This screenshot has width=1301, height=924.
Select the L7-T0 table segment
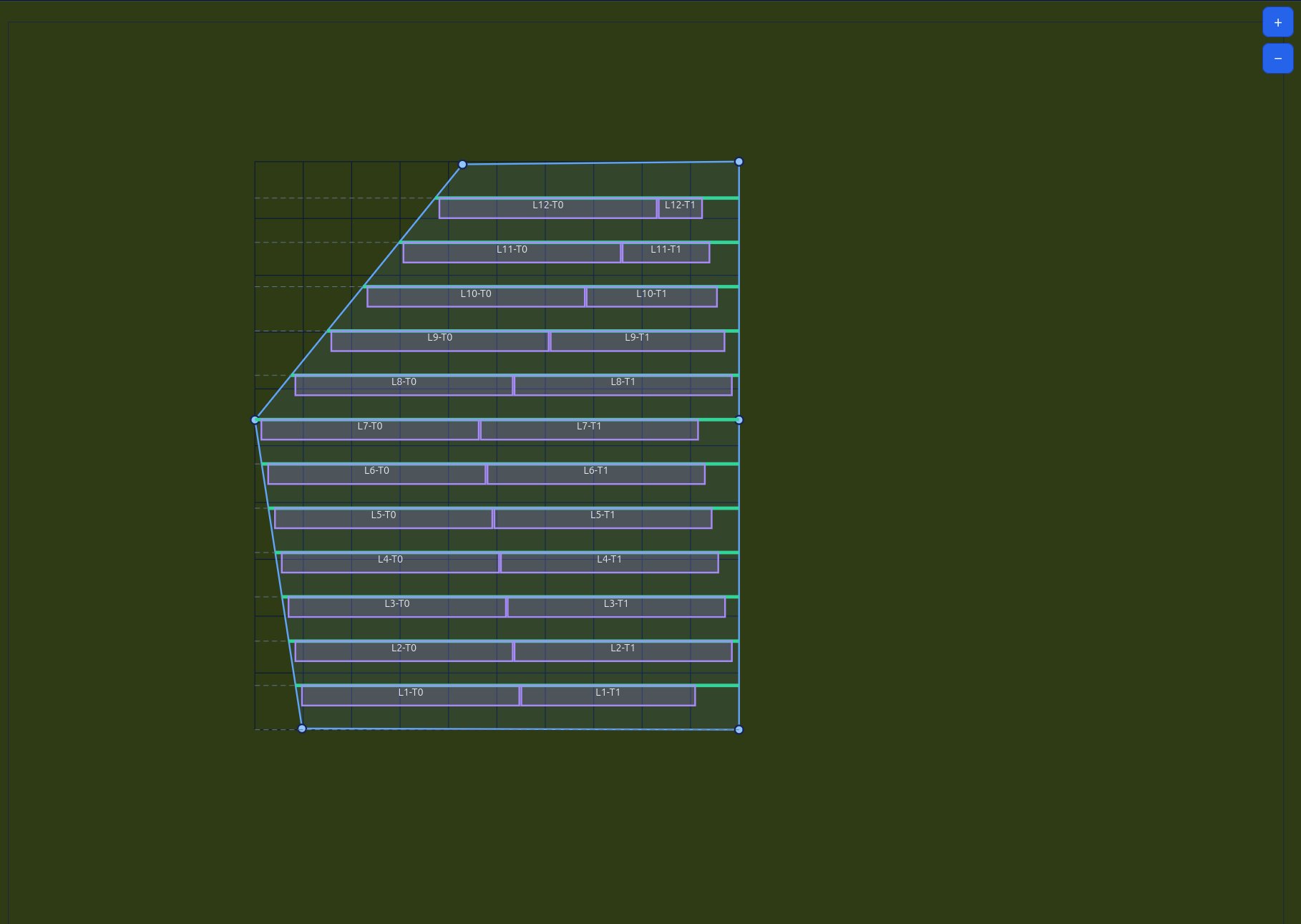(x=369, y=426)
